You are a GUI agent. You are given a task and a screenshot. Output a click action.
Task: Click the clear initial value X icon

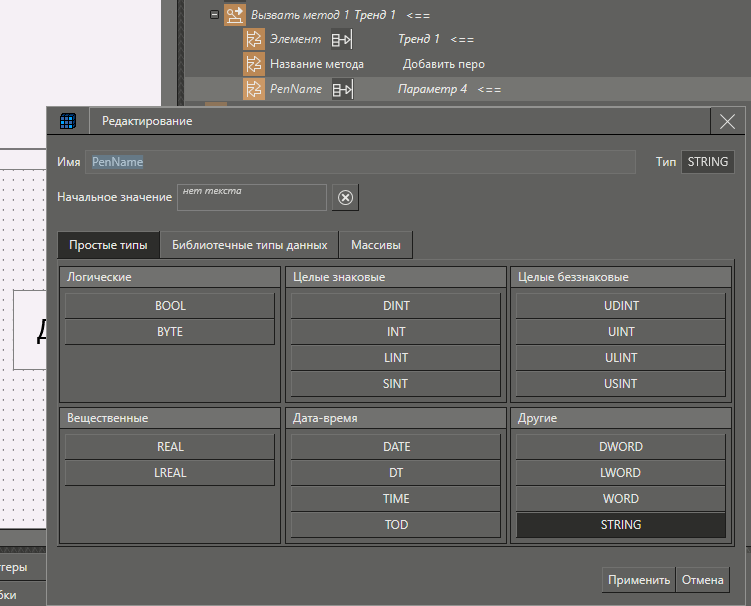click(345, 197)
